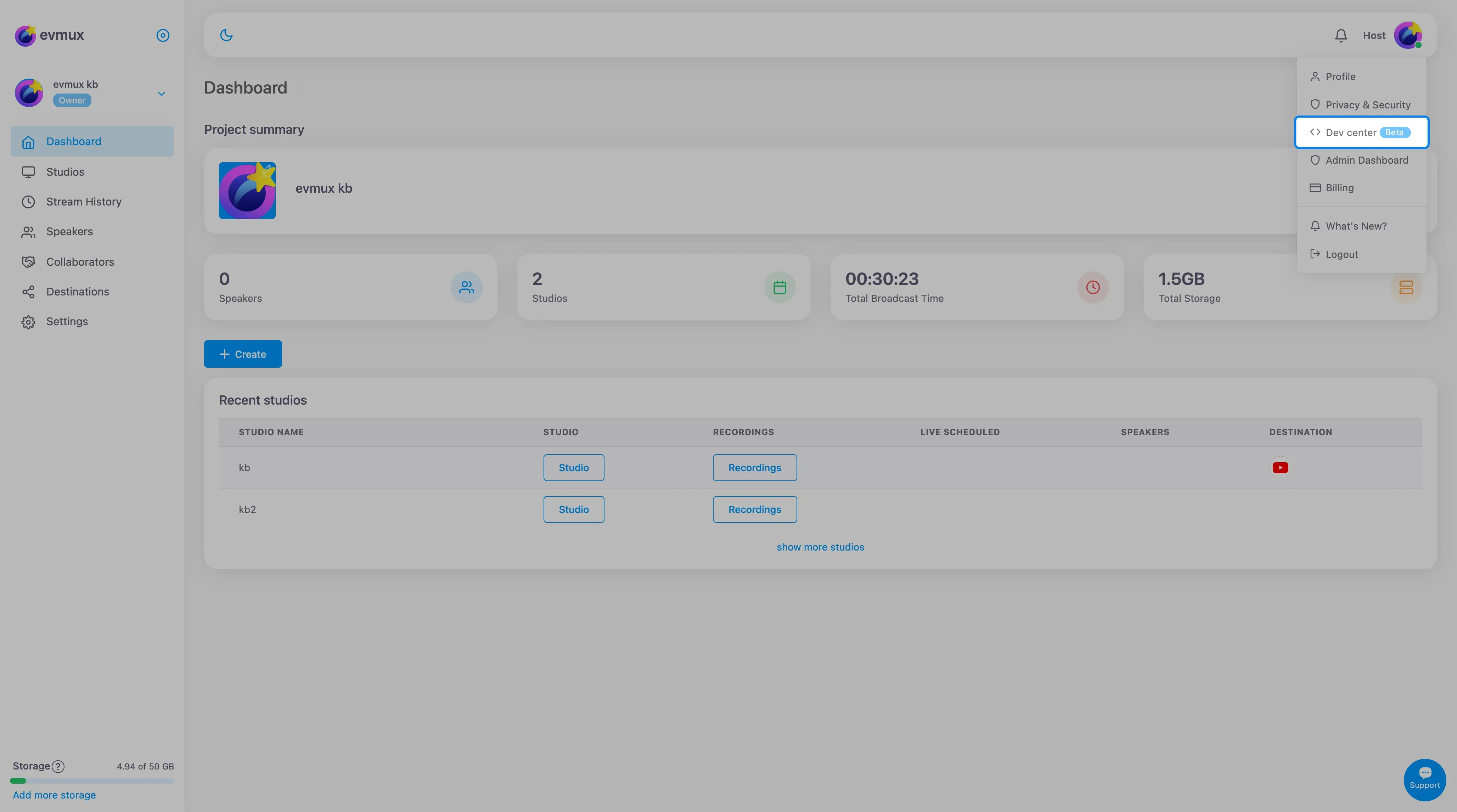
Task: Open Studio for the kb row
Action: [x=574, y=468]
